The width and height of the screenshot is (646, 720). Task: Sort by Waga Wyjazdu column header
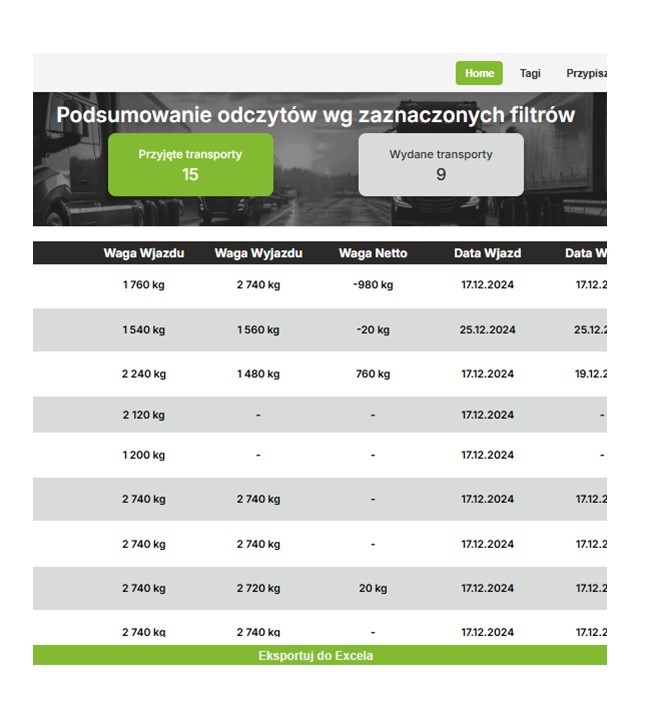point(258,253)
